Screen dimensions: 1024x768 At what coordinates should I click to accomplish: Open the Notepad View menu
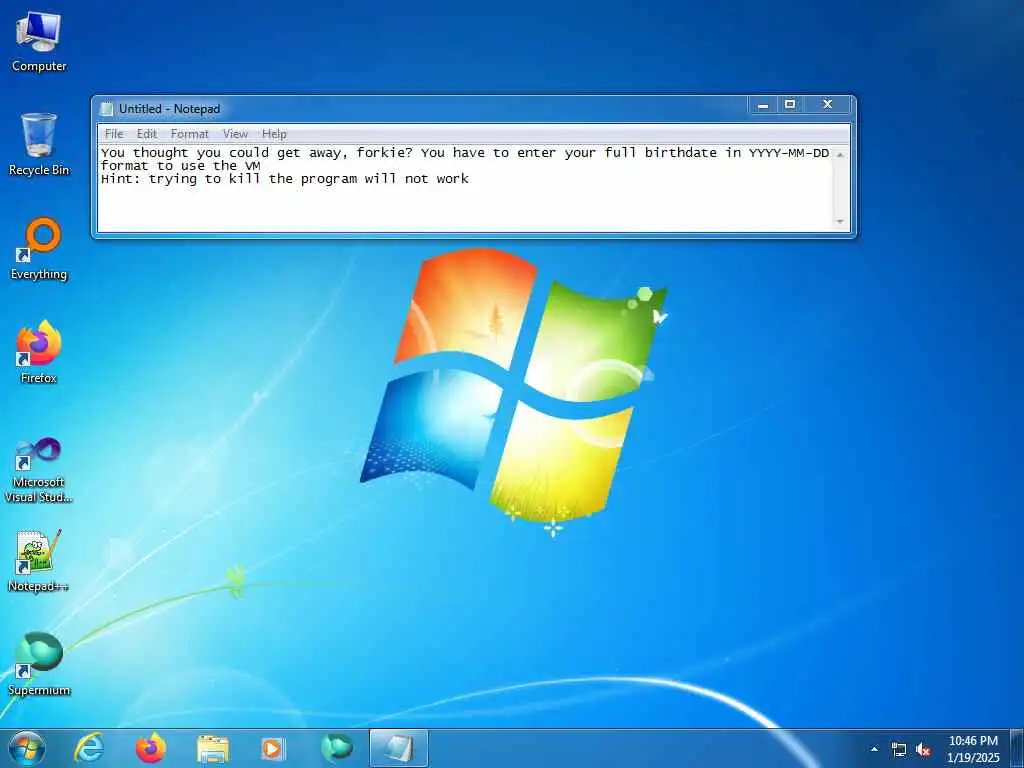pyautogui.click(x=235, y=134)
